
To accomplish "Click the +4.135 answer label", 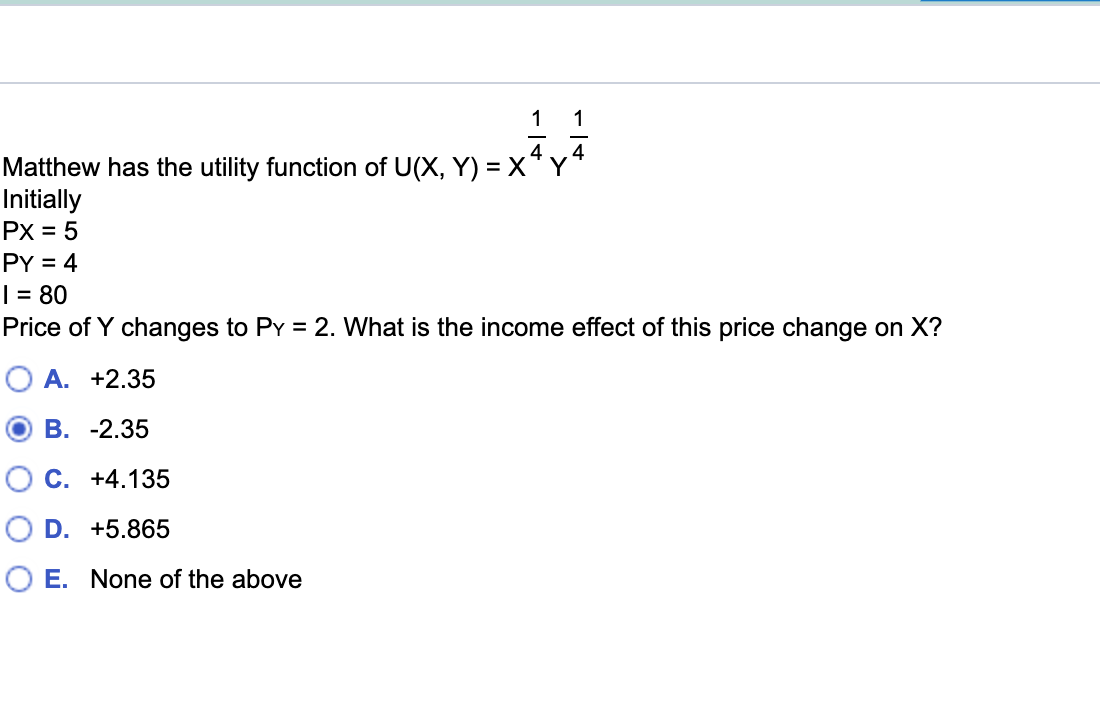I will [x=130, y=479].
